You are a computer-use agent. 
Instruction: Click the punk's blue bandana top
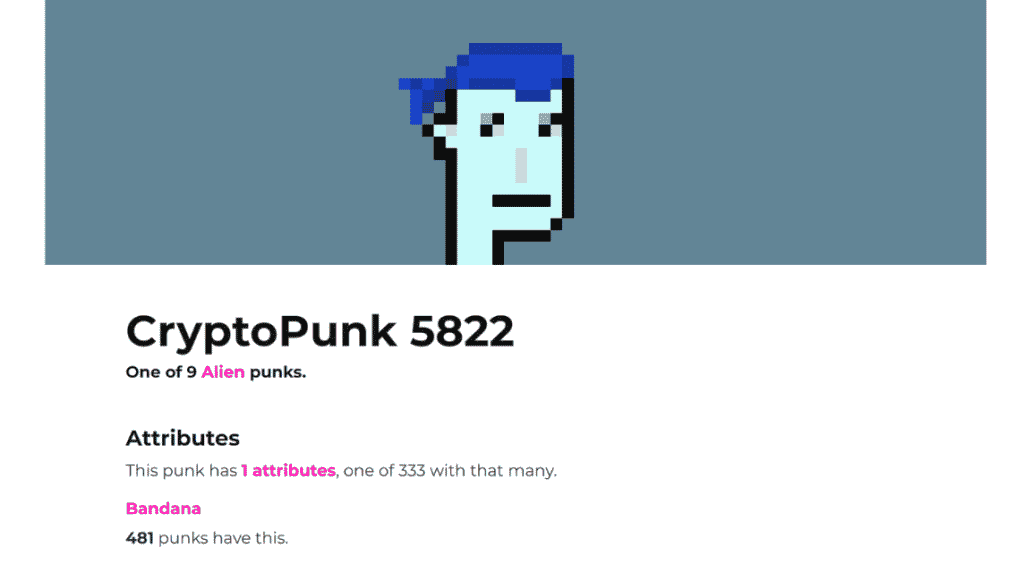point(515,67)
